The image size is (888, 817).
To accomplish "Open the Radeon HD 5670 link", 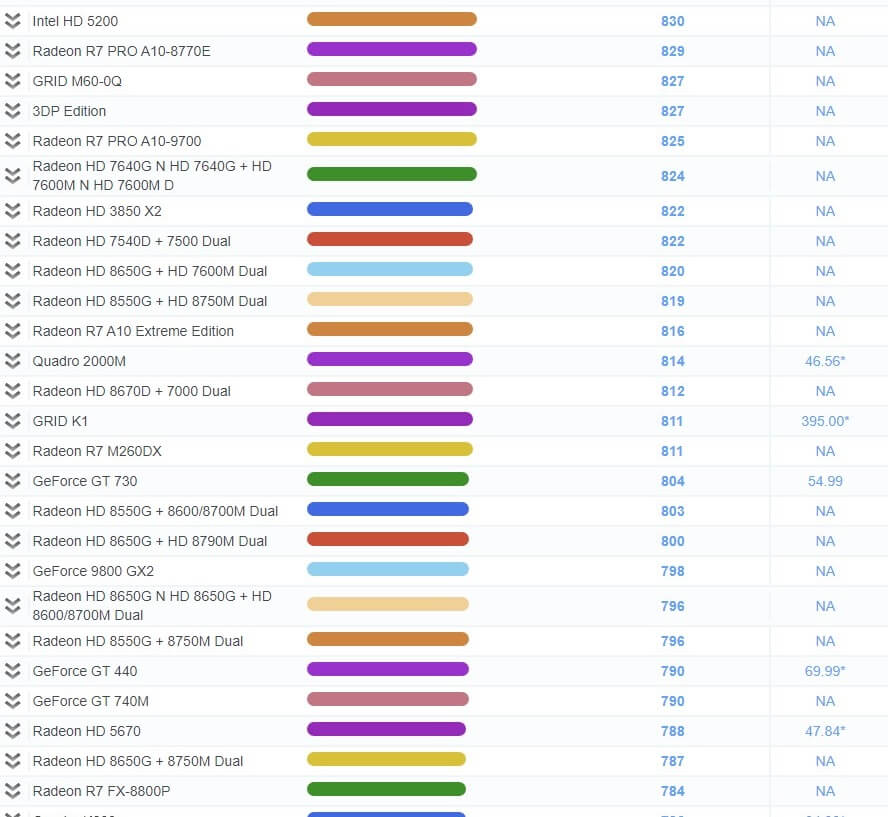I will pyautogui.click(x=87, y=731).
